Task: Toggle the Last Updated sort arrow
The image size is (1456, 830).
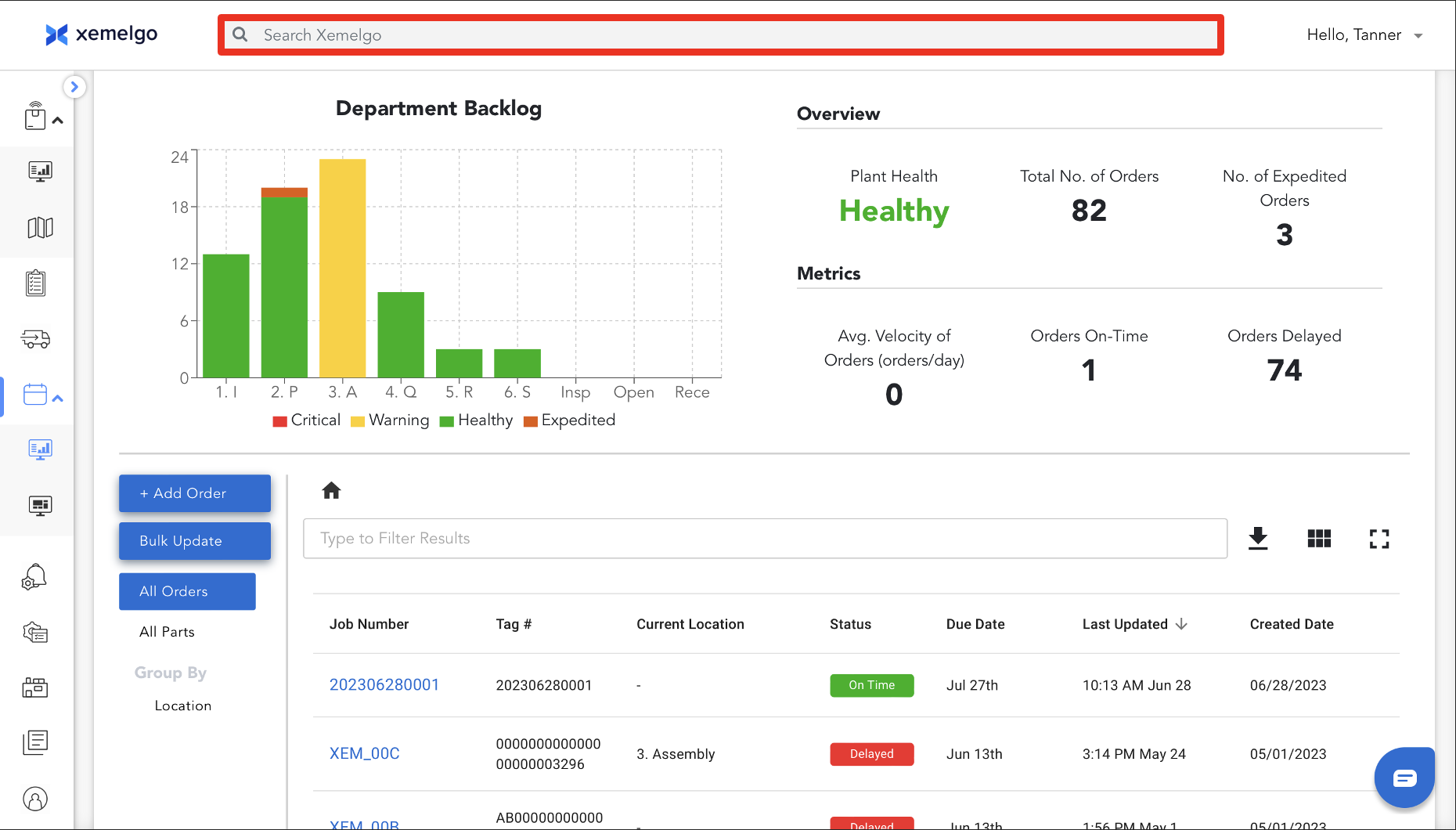Action: pyautogui.click(x=1182, y=624)
